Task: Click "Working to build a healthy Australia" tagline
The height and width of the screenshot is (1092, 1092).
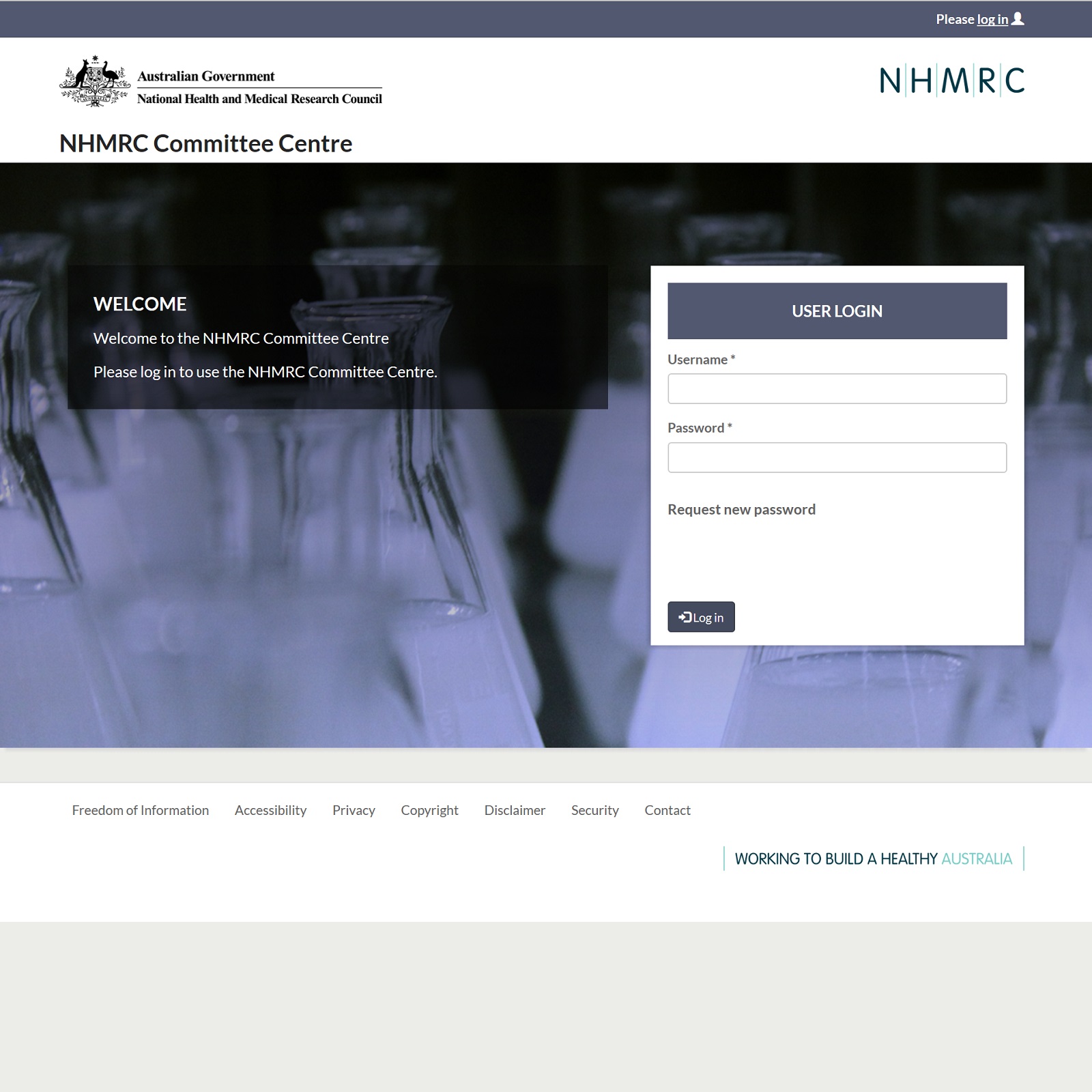Action: click(874, 859)
